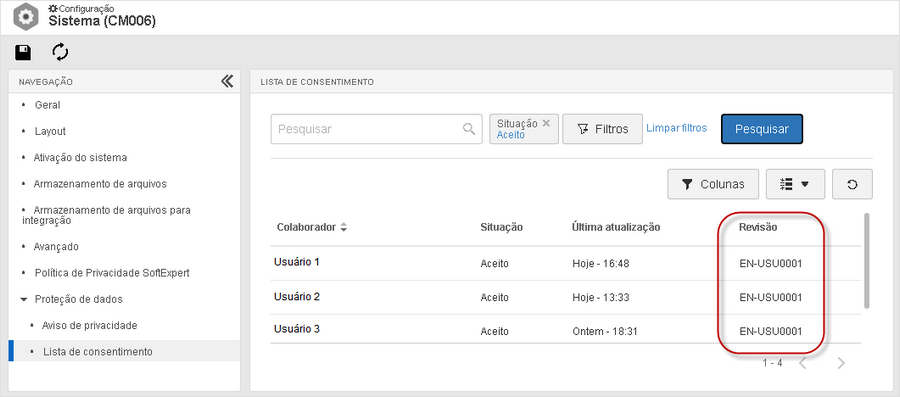Click the save disk icon

click(23, 53)
